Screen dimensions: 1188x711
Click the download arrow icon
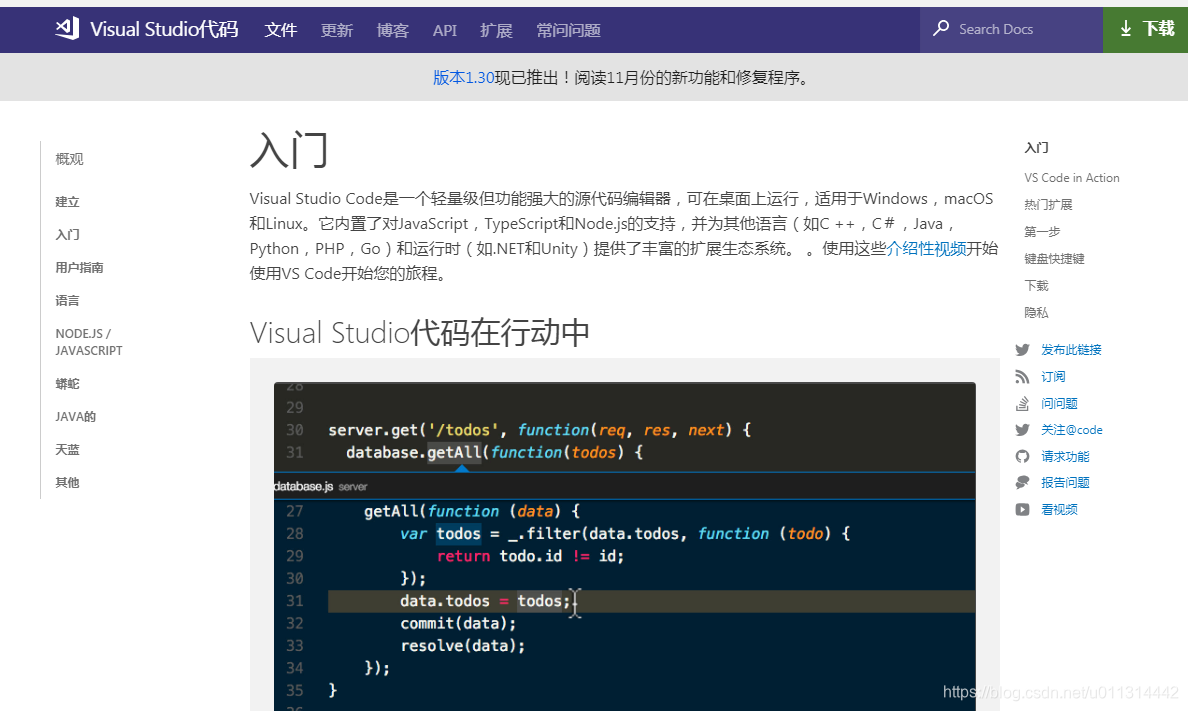point(1126,29)
